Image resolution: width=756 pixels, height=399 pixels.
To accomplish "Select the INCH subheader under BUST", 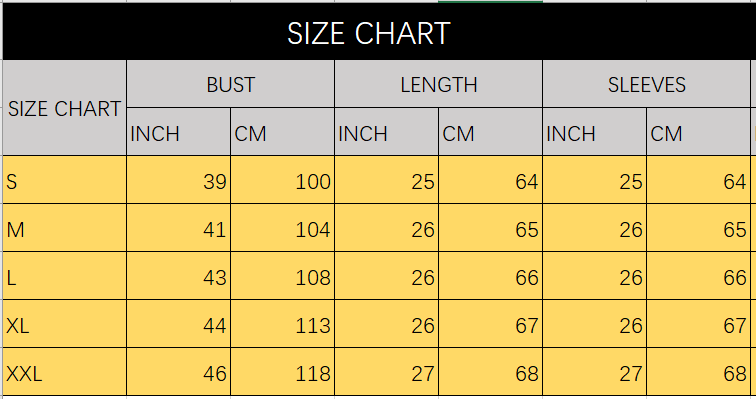I will click(x=178, y=132).
